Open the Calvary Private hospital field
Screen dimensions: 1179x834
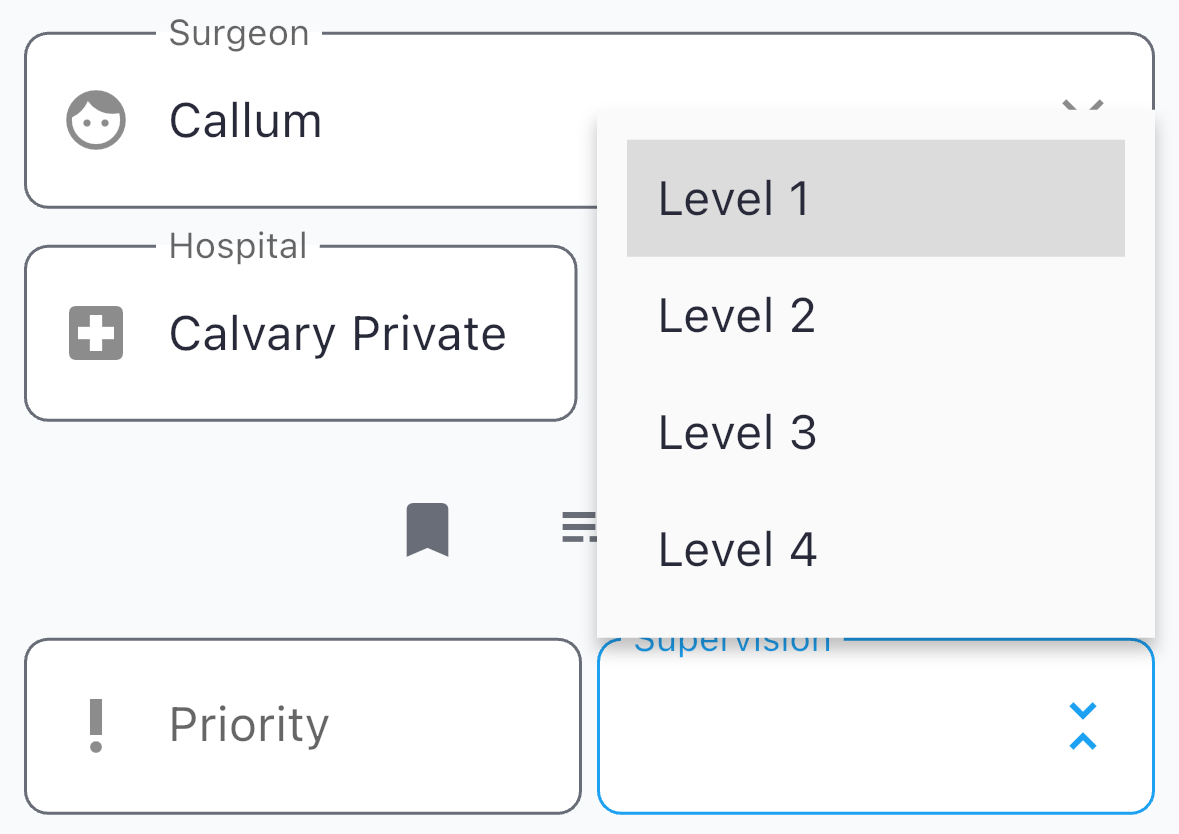(x=337, y=333)
